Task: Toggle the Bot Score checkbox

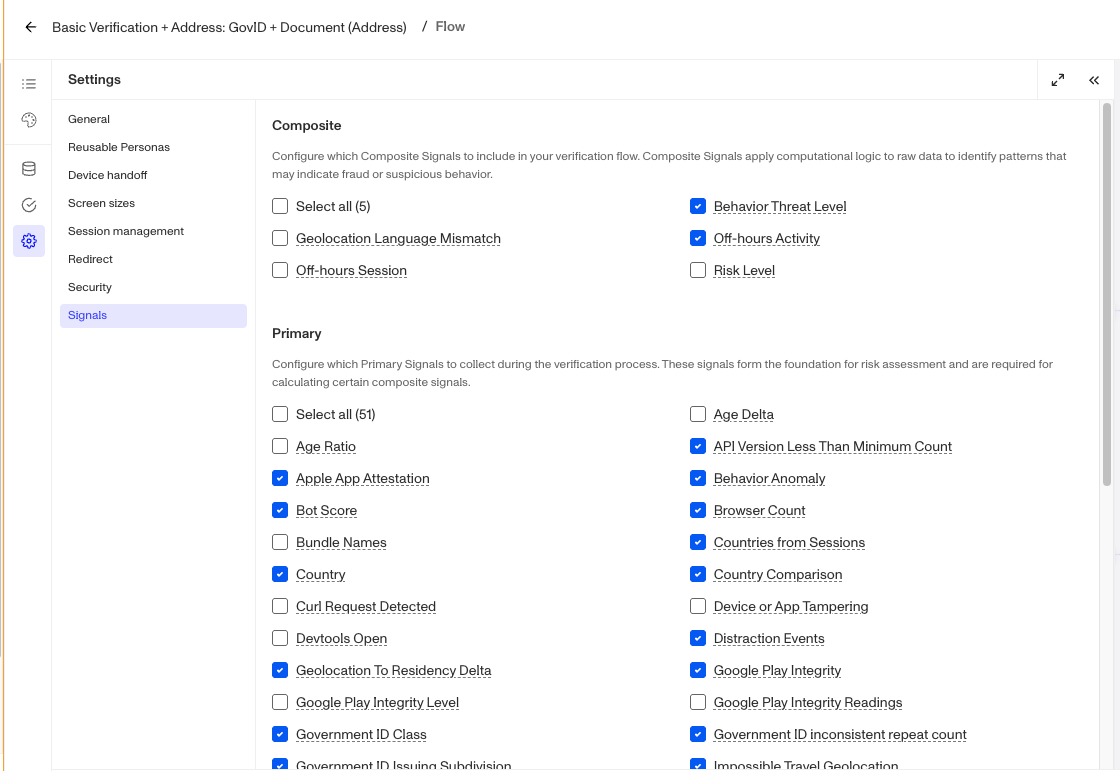Action: [x=280, y=510]
